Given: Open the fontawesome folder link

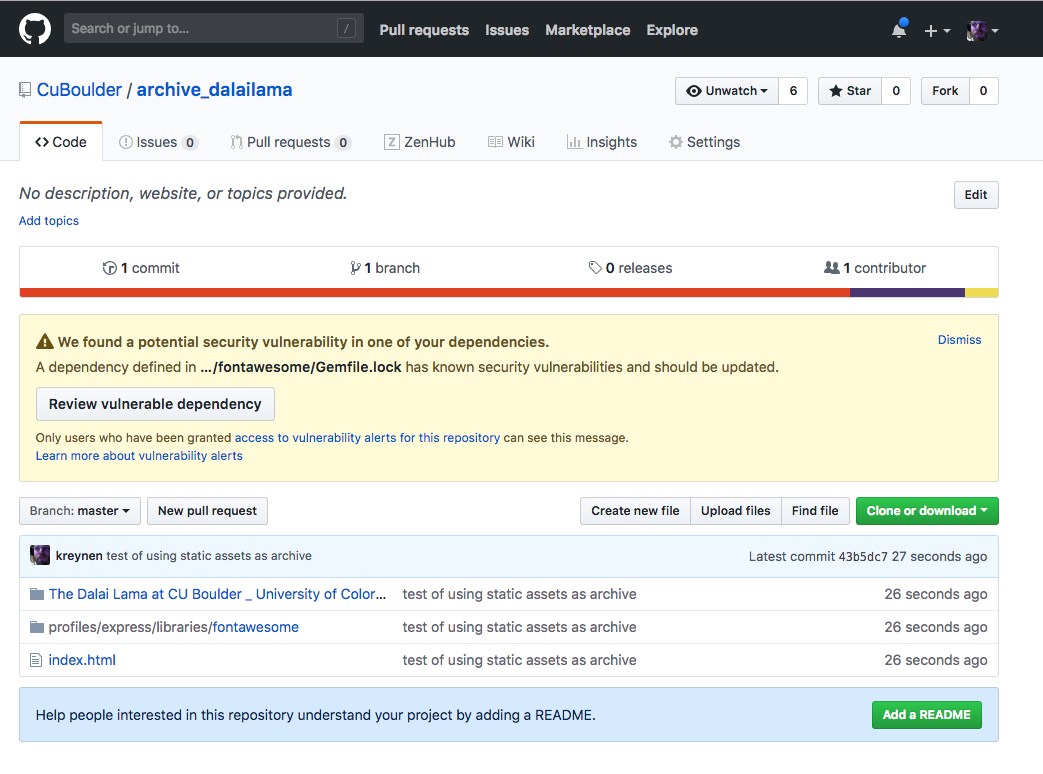Looking at the screenshot, I should pos(255,627).
